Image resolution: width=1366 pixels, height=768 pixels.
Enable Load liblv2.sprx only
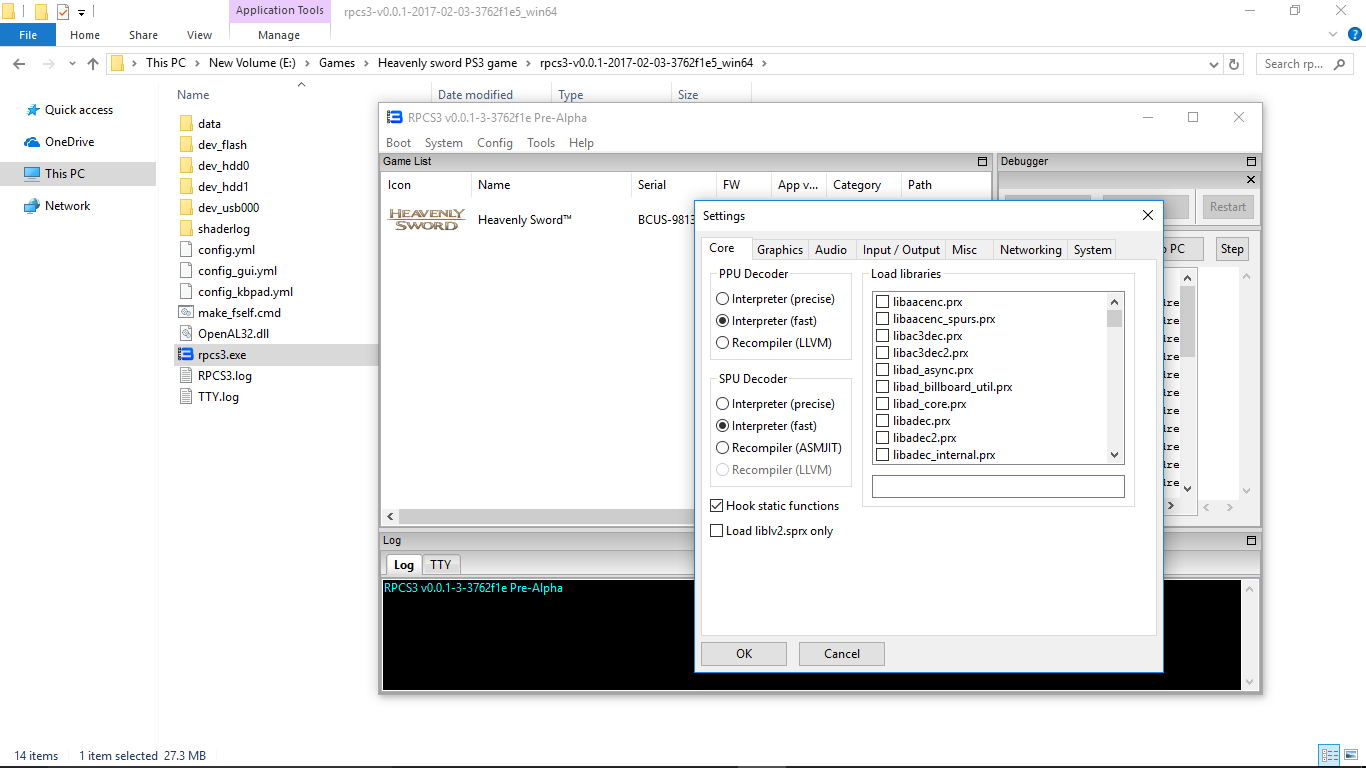(716, 531)
